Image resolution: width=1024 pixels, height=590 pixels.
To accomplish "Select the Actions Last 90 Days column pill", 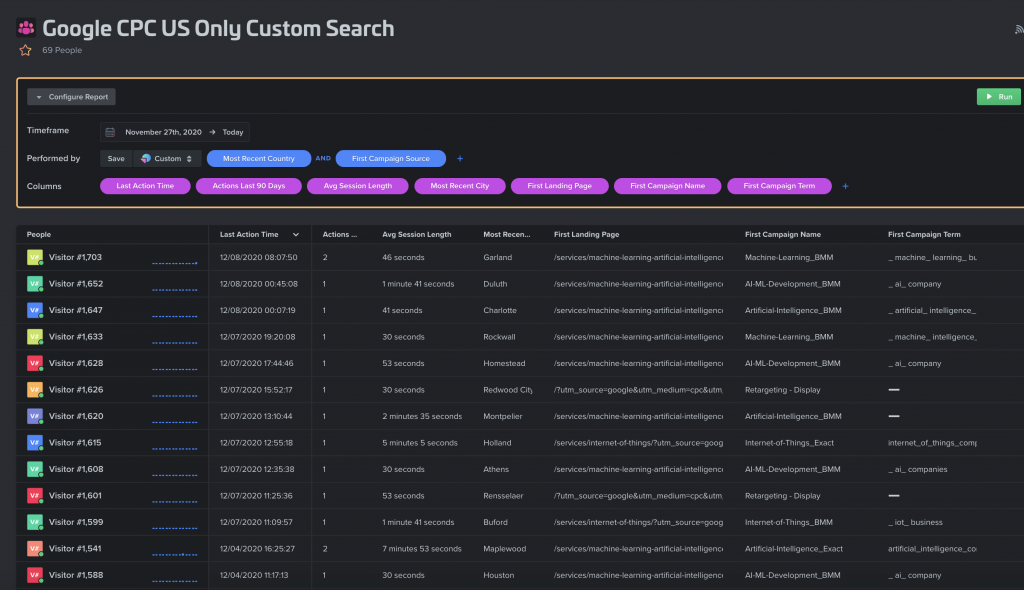I will [249, 186].
